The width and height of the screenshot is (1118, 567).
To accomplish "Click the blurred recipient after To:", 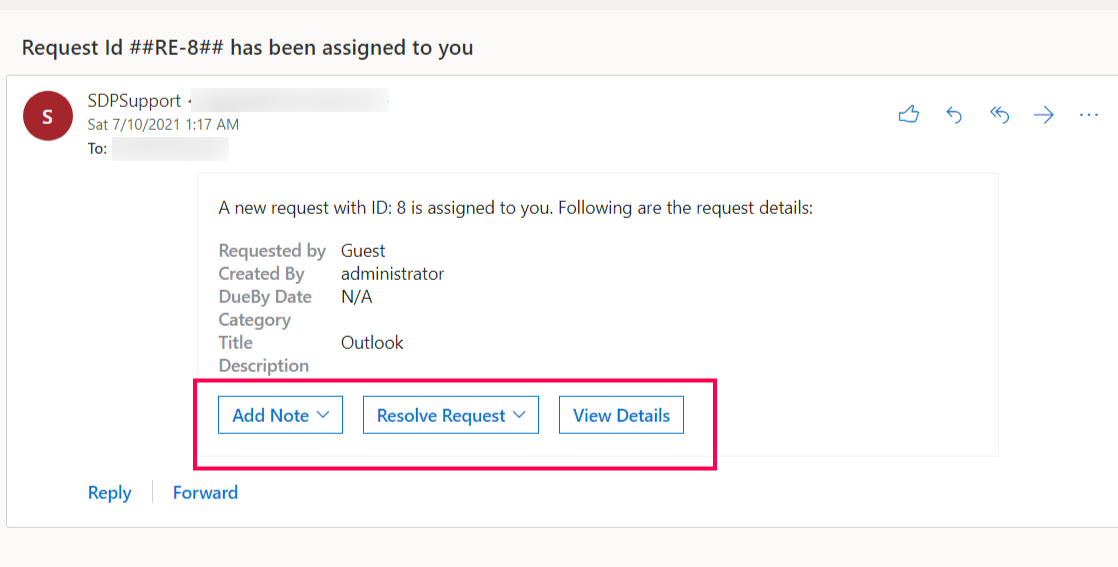I will pyautogui.click(x=170, y=148).
